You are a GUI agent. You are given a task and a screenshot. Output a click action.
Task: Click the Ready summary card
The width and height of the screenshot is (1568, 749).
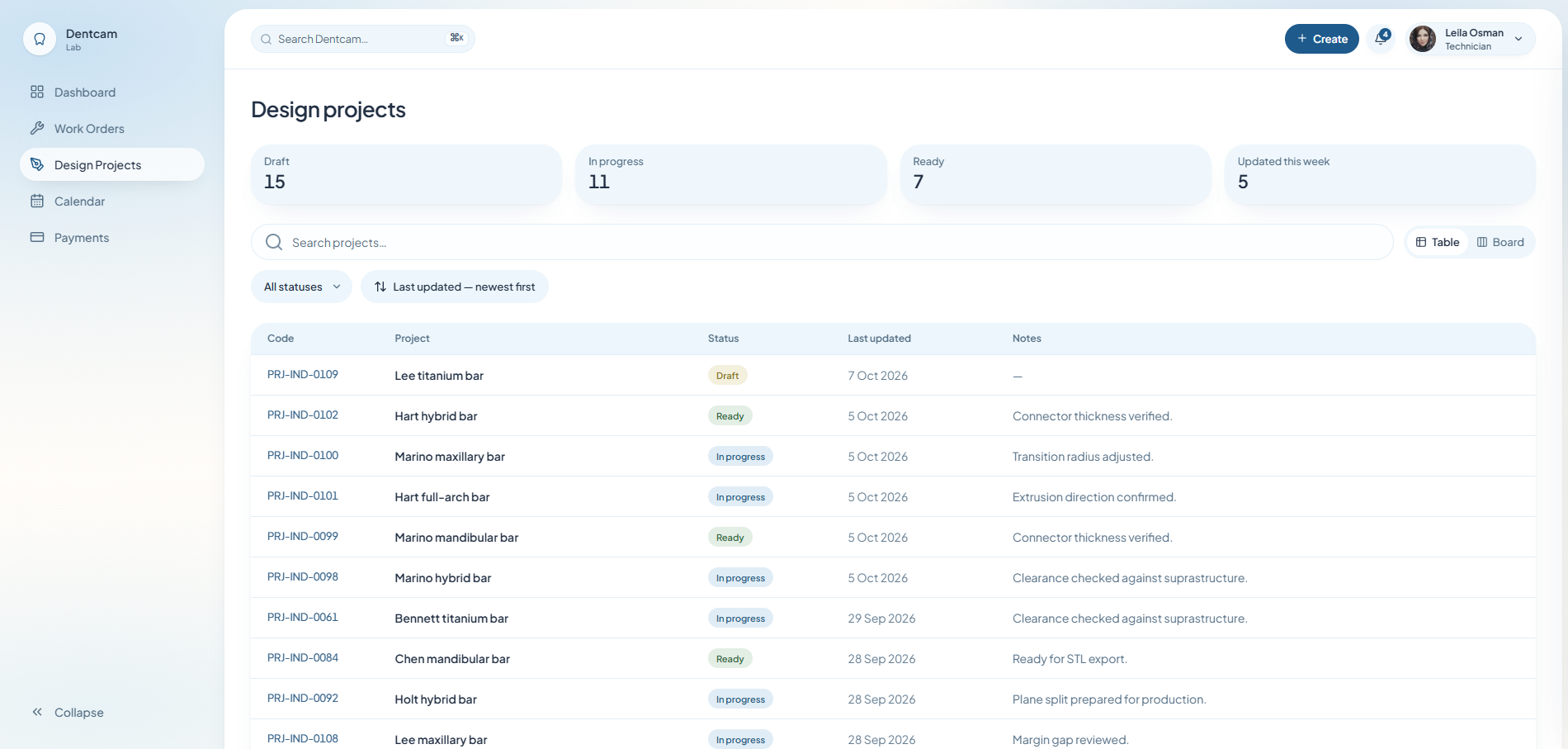pos(1056,174)
